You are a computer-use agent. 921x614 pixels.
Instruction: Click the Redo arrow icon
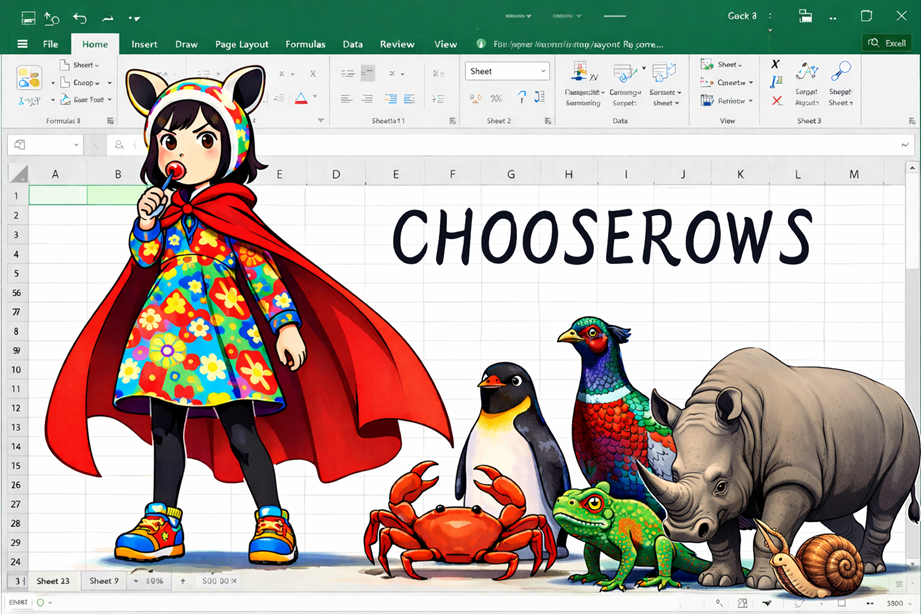pos(107,17)
